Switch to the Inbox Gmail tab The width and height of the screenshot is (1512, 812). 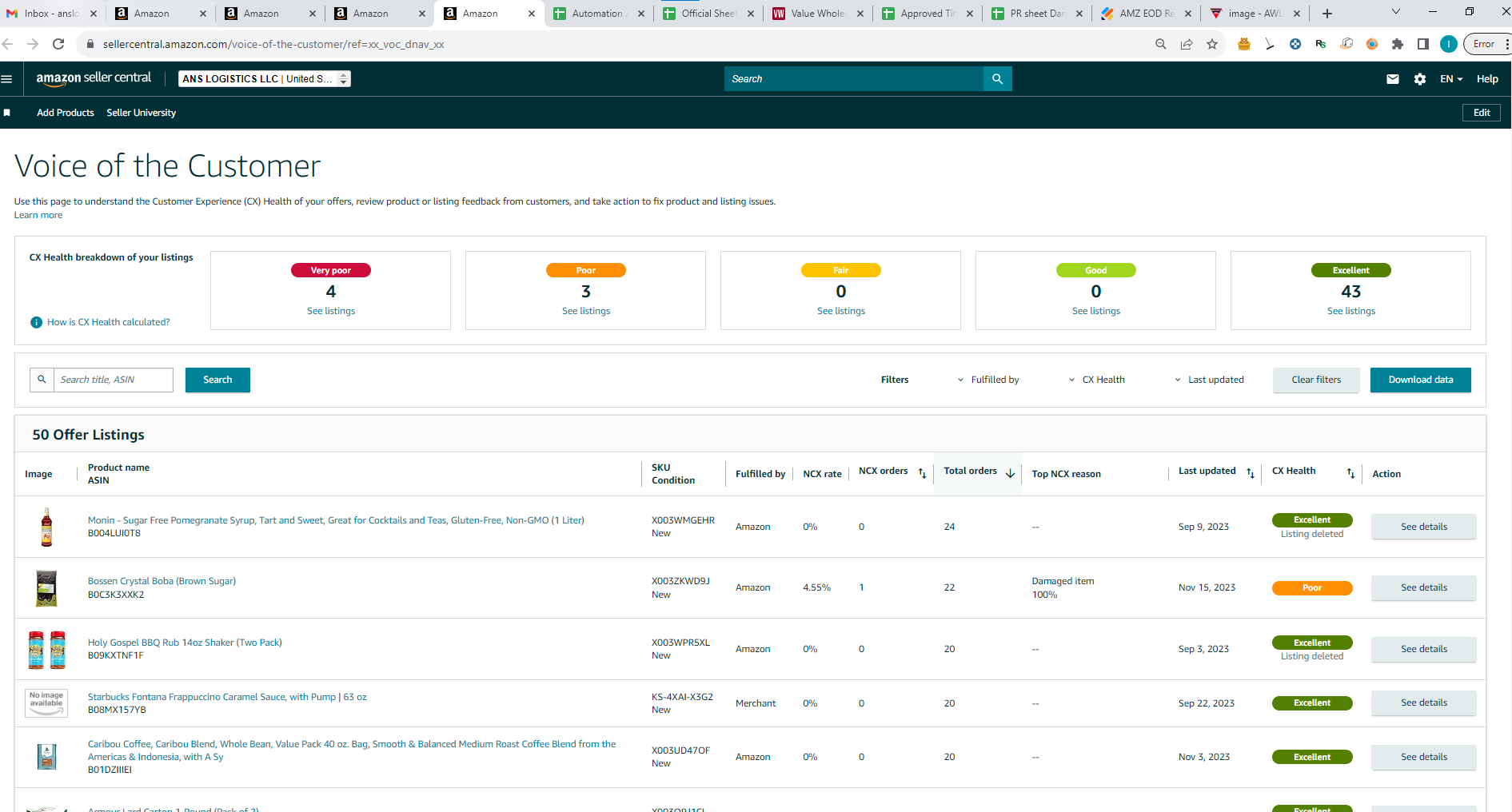pos(52,14)
